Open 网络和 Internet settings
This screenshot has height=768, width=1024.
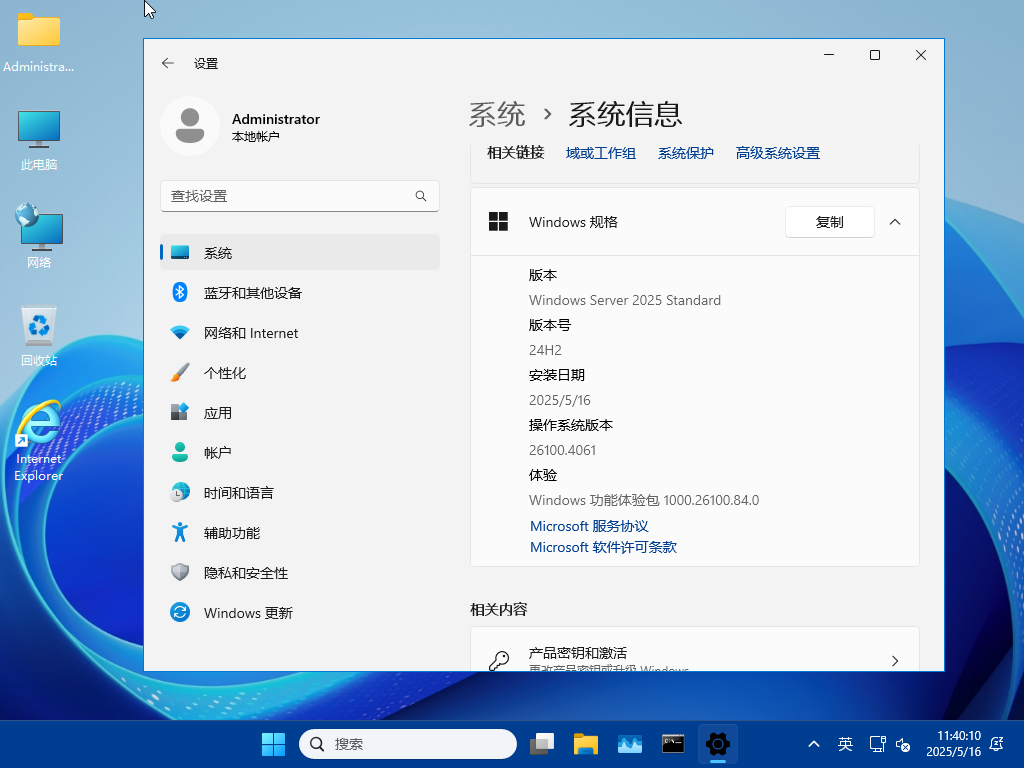[300, 333]
